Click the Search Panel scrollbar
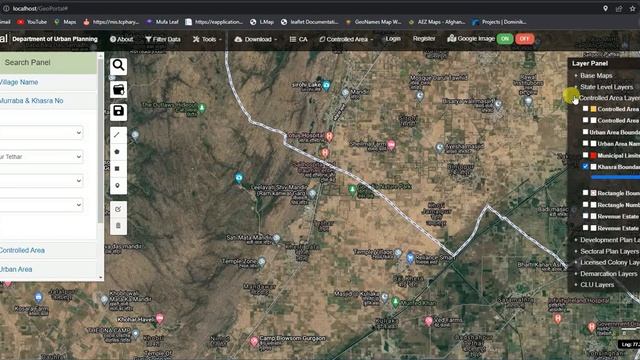640x360 pixels. (x=100, y=141)
